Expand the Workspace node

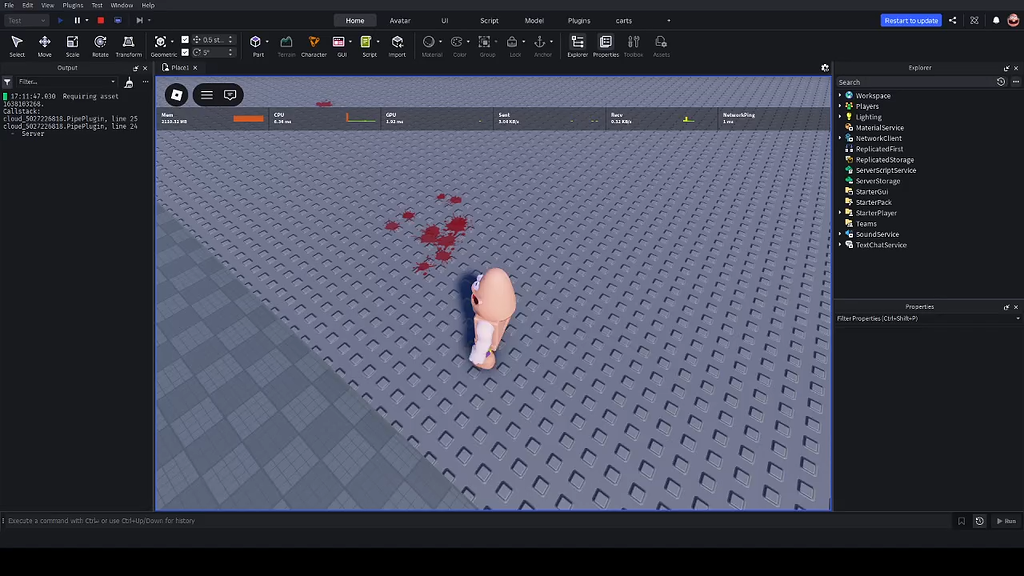[x=840, y=95]
